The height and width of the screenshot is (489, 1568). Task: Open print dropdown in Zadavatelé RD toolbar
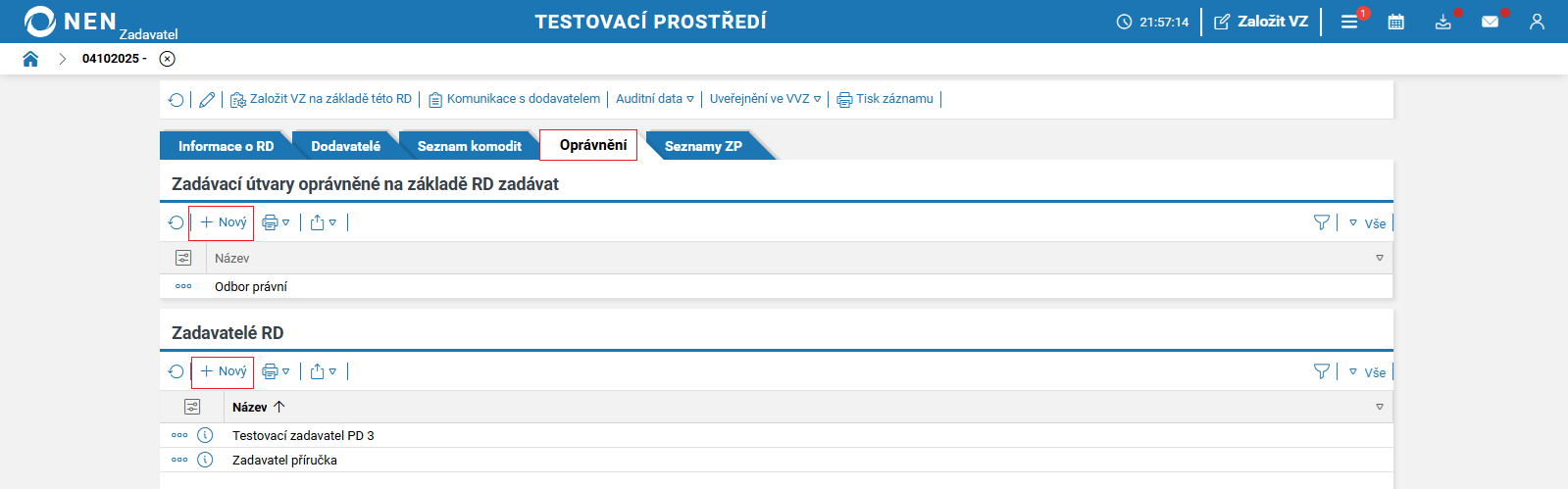pos(276,371)
